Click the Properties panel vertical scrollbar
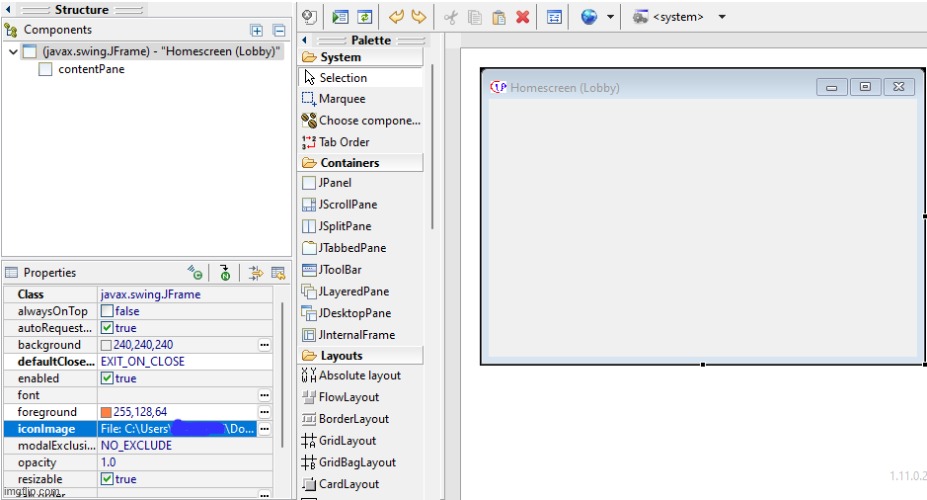This screenshot has height=500, width=927. tap(282, 375)
